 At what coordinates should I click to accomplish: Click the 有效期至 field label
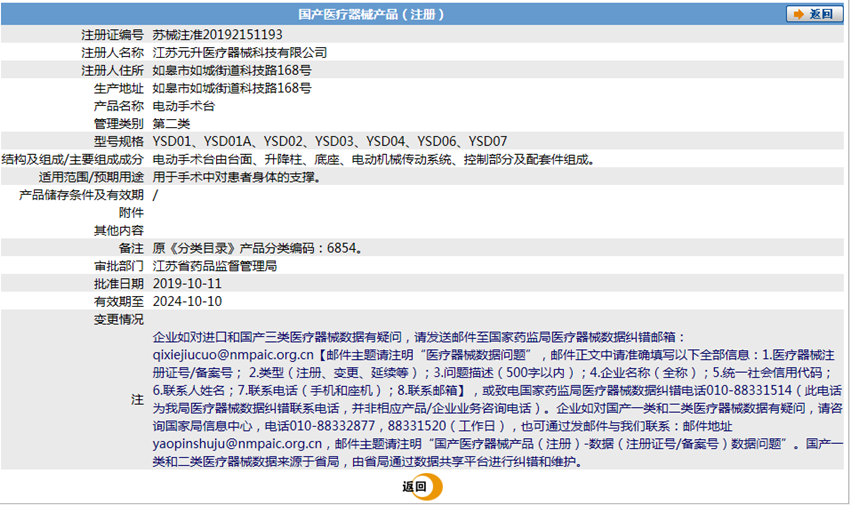119,302
